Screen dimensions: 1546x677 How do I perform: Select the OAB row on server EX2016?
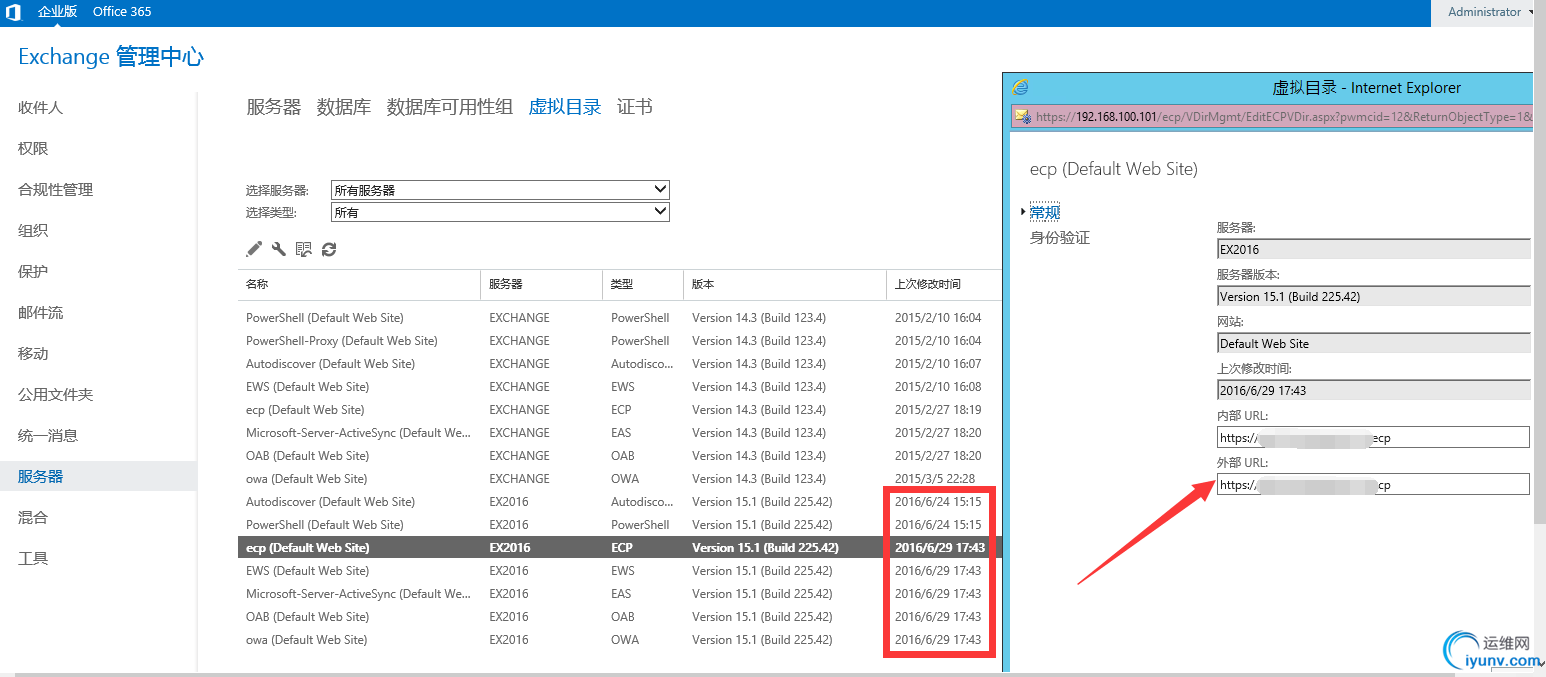[620, 617]
